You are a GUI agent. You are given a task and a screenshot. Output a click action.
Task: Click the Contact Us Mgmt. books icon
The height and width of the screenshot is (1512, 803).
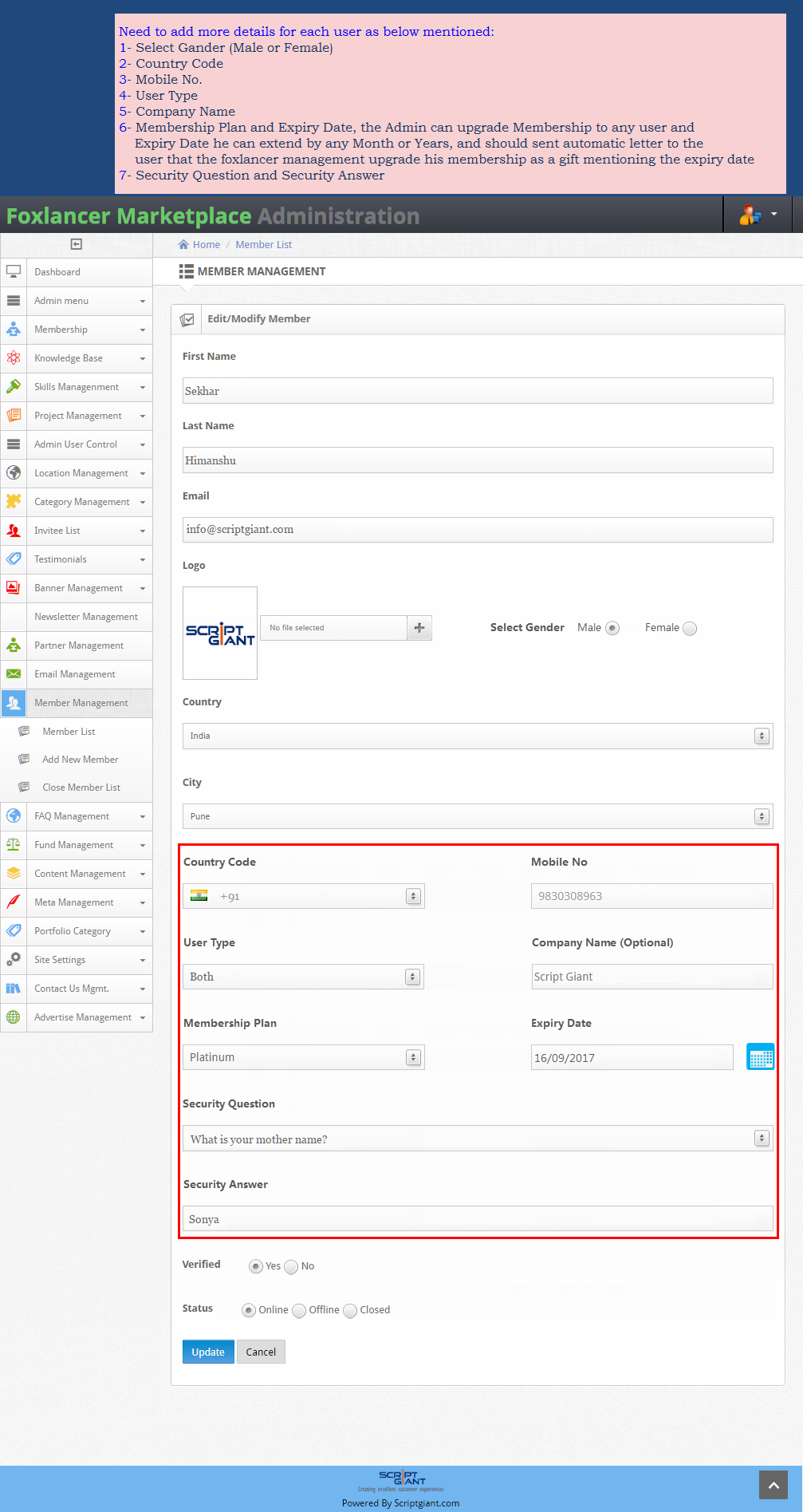(14, 989)
